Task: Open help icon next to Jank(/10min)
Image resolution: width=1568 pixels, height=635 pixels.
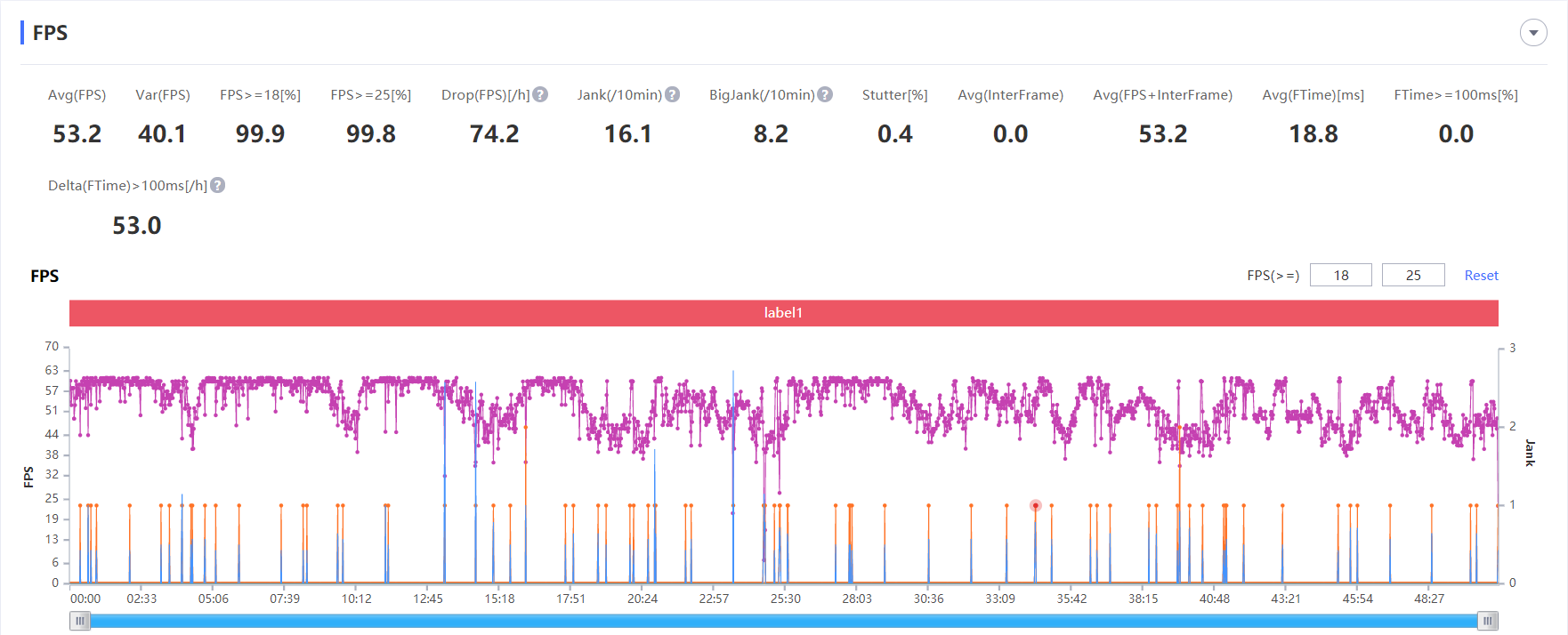Action: (673, 94)
